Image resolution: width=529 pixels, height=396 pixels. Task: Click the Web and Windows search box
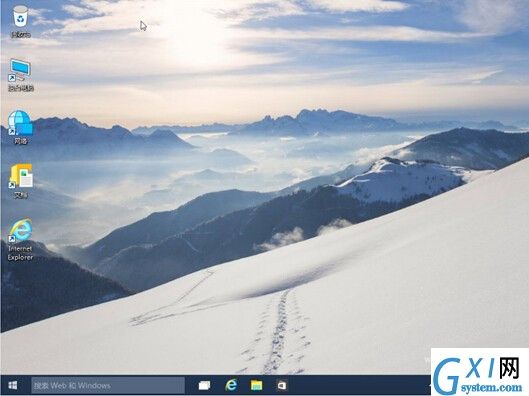(x=108, y=386)
